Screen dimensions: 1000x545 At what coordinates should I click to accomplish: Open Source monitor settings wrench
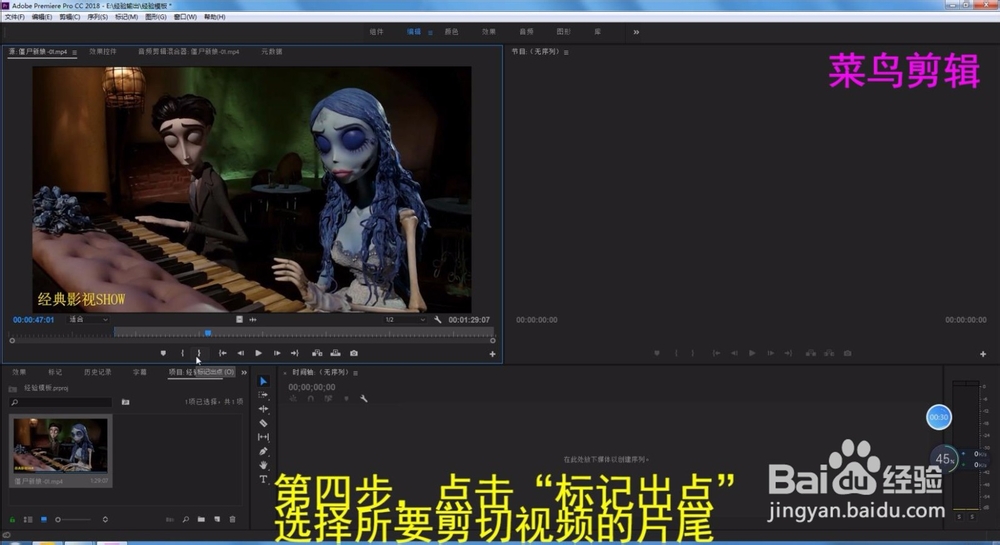(438, 319)
